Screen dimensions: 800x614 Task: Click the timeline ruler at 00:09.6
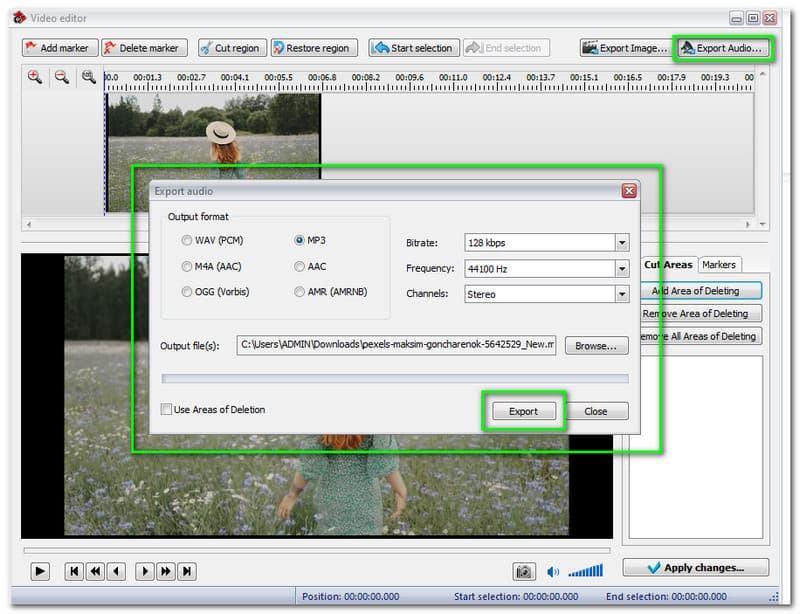click(409, 78)
